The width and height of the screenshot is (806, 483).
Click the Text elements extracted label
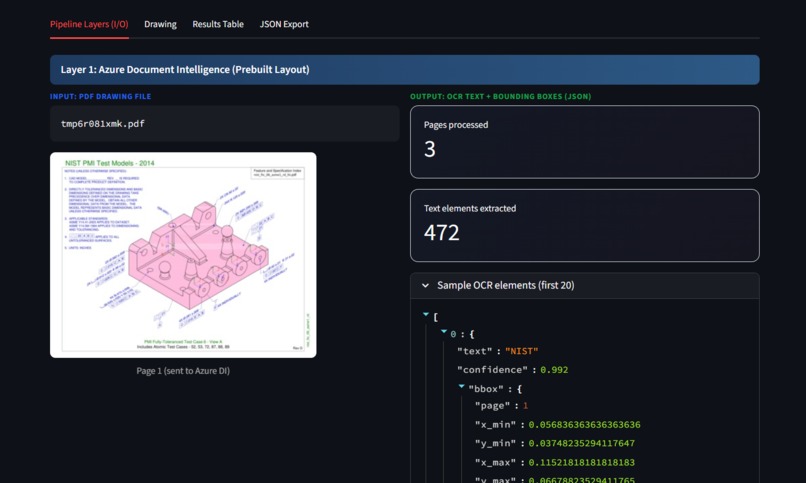(470, 209)
